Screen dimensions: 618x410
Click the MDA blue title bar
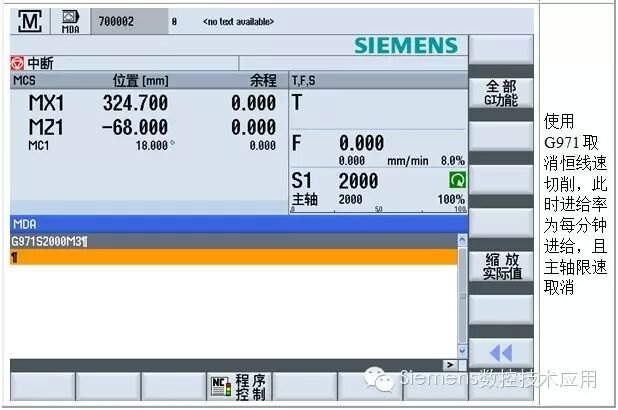point(239,224)
